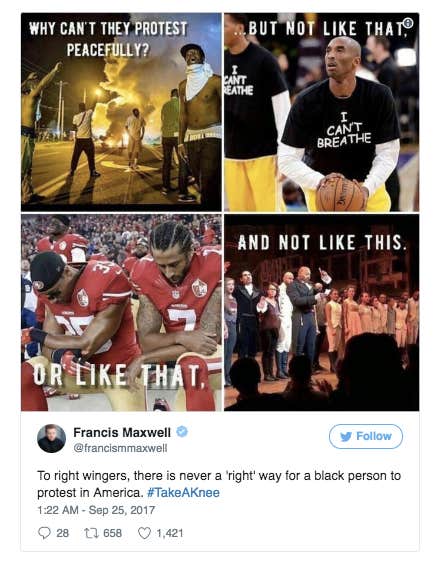This screenshot has width=434, height=565.
Task: Click the Francis Maxwell display name
Action: 122,432
